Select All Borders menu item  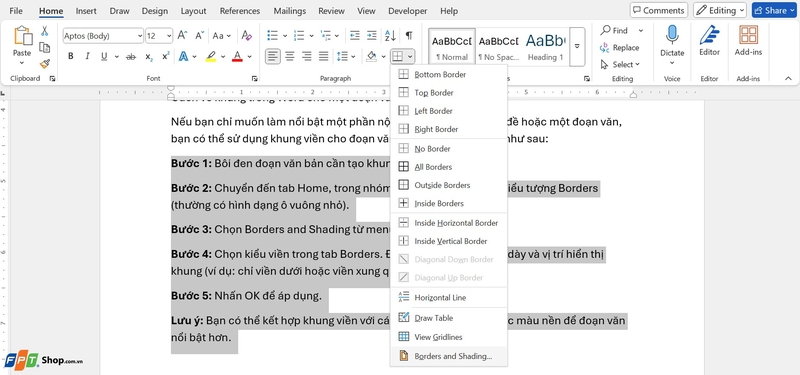tap(448, 167)
